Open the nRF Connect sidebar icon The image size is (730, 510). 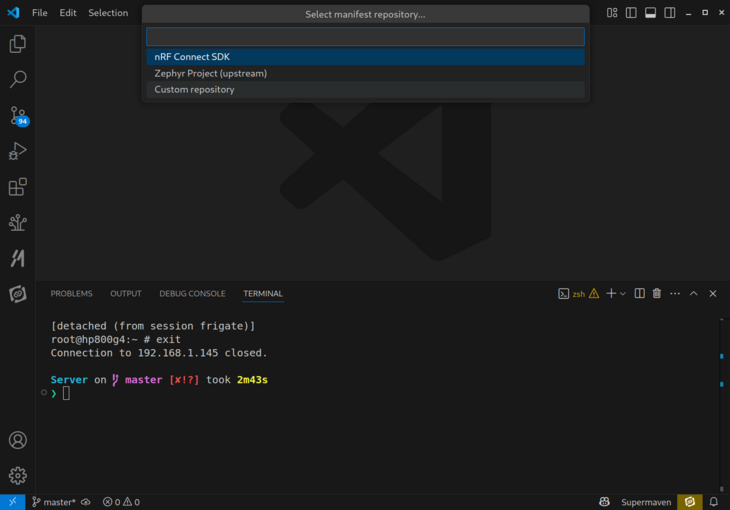(18, 294)
